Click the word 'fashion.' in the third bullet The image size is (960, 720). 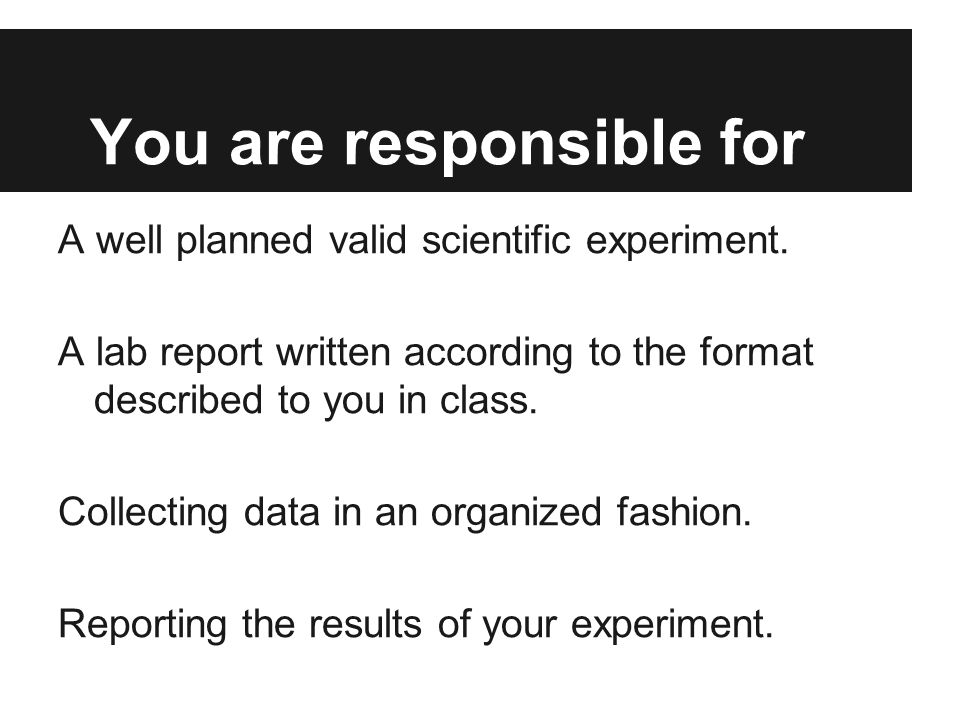pos(684,512)
